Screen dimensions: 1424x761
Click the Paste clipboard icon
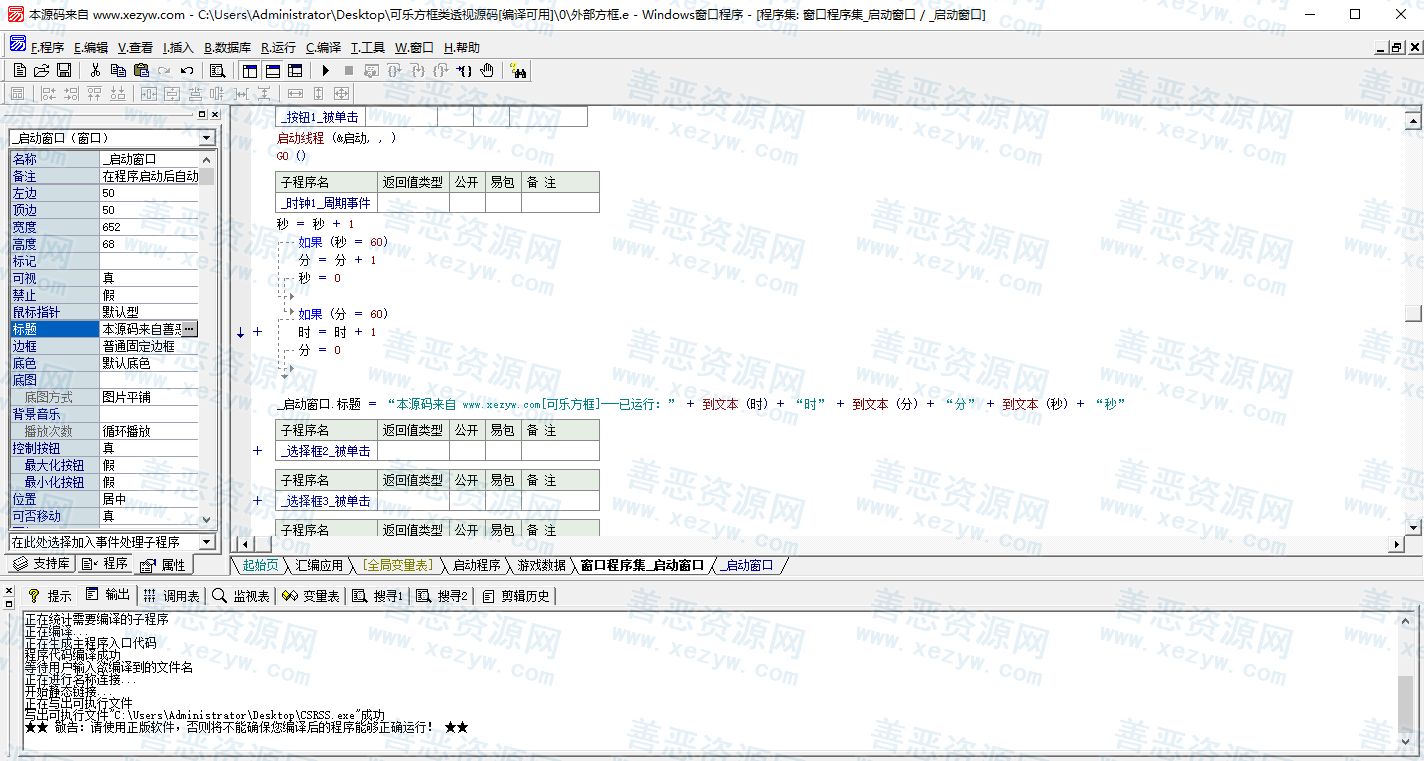(x=141, y=70)
